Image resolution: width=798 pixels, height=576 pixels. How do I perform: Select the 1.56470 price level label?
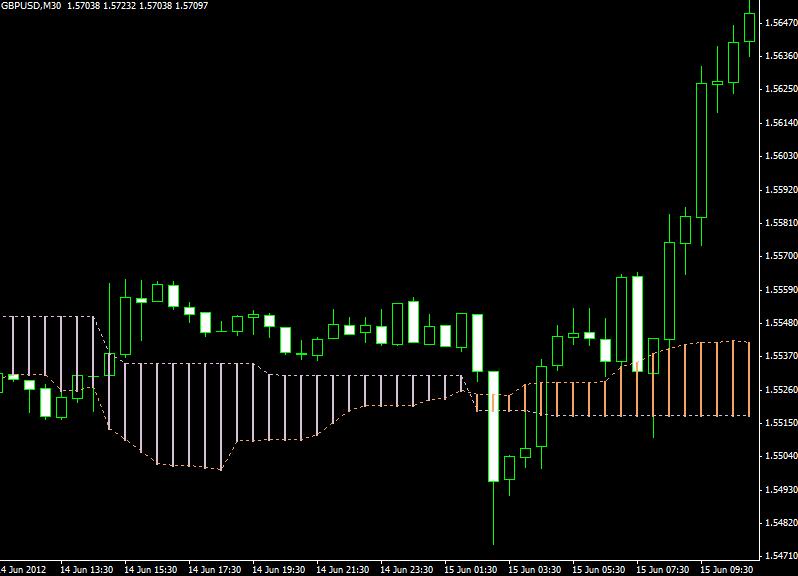[781, 23]
